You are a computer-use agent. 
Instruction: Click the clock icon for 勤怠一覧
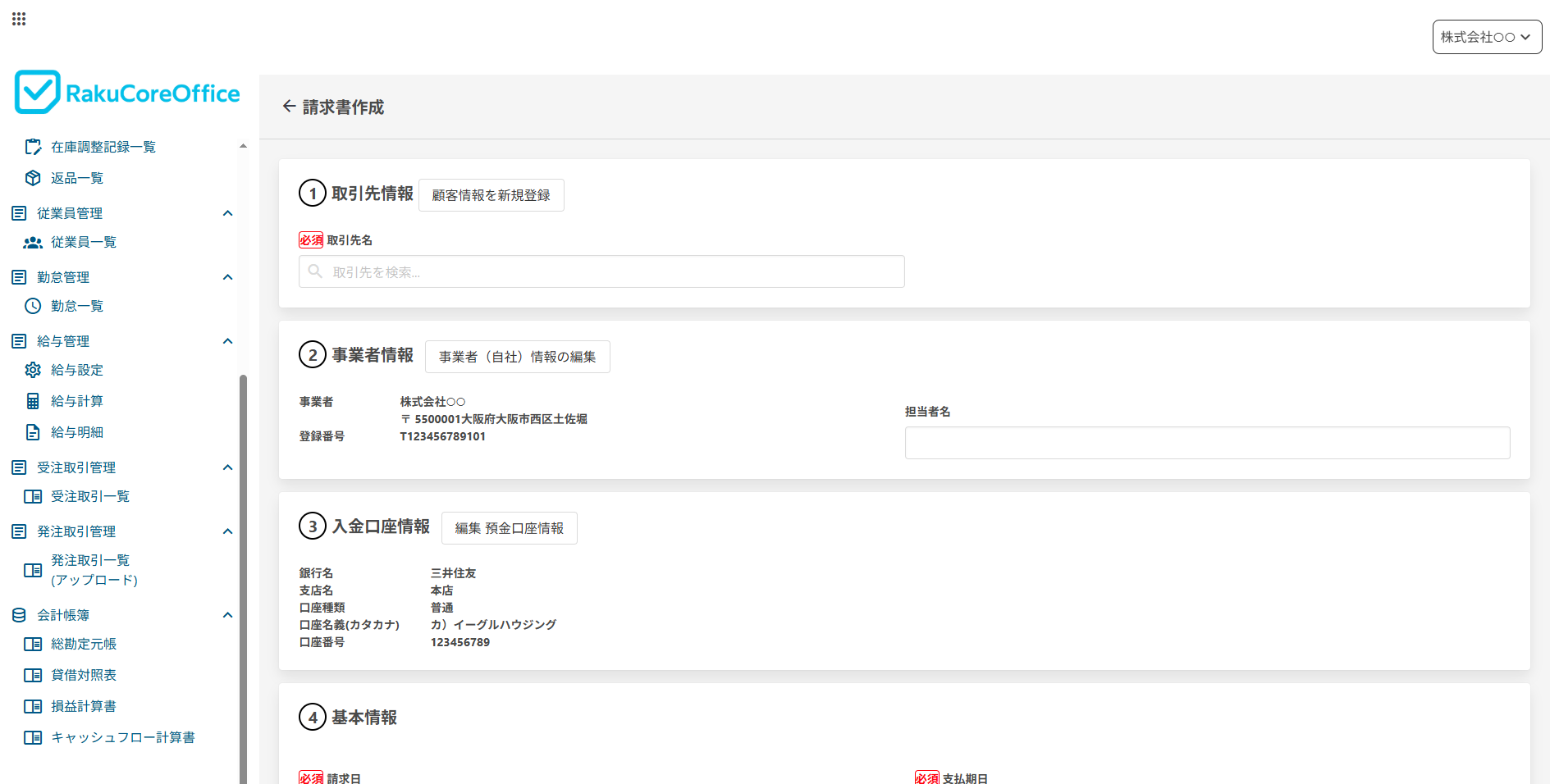coord(33,306)
